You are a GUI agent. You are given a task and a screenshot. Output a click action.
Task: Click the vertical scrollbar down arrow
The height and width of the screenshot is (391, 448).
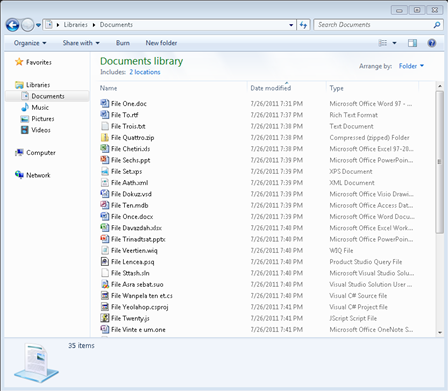coord(439,332)
